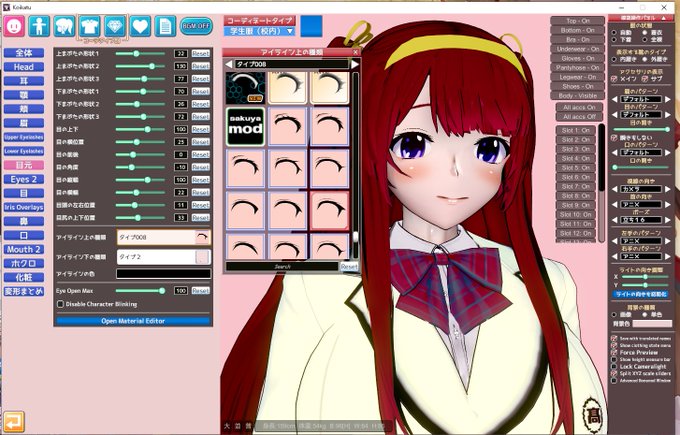680x435 pixels.
Task: Toggle Slot 1: On accessory
Action: coord(575,130)
